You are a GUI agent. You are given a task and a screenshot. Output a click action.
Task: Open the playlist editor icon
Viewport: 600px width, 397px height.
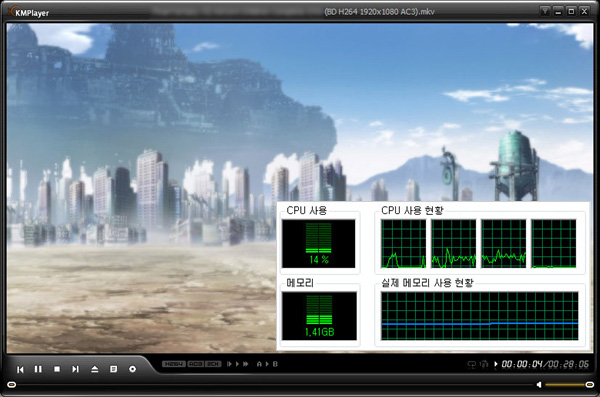point(113,369)
